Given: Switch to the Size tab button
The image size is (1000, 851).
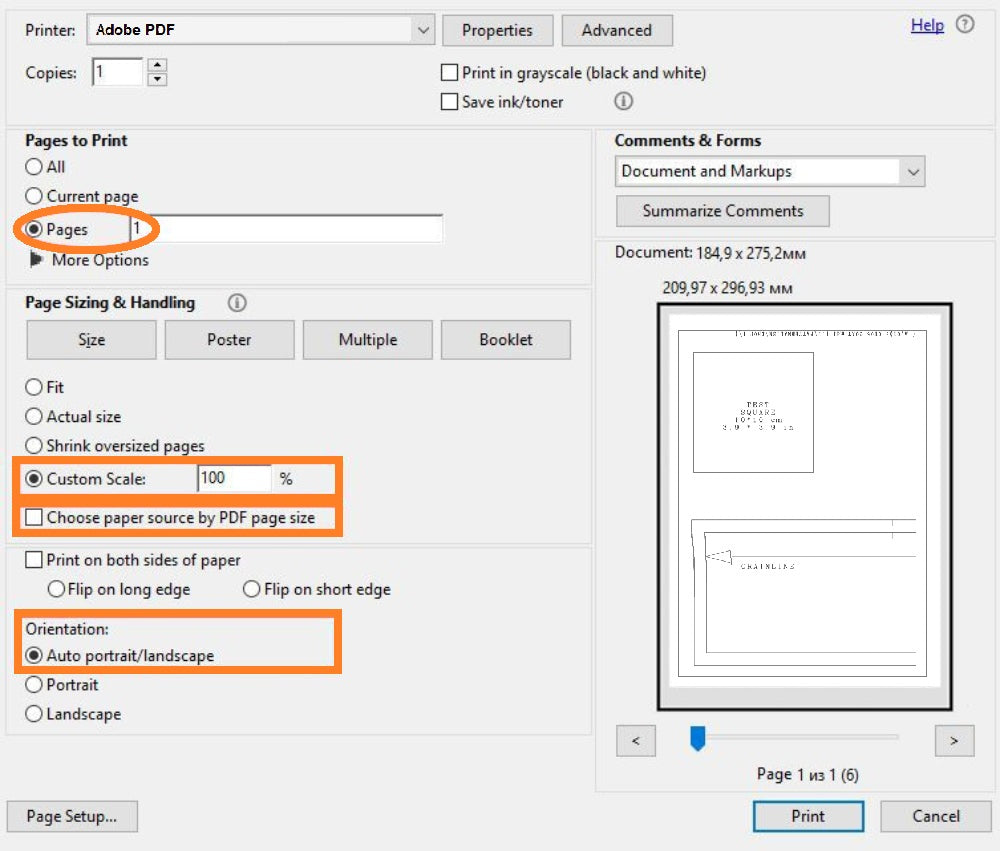Looking at the screenshot, I should pos(91,340).
